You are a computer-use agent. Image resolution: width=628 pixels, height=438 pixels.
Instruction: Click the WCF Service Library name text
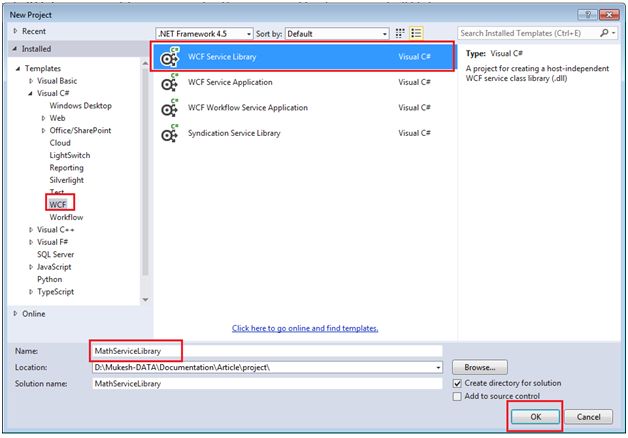pyautogui.click(x=222, y=57)
